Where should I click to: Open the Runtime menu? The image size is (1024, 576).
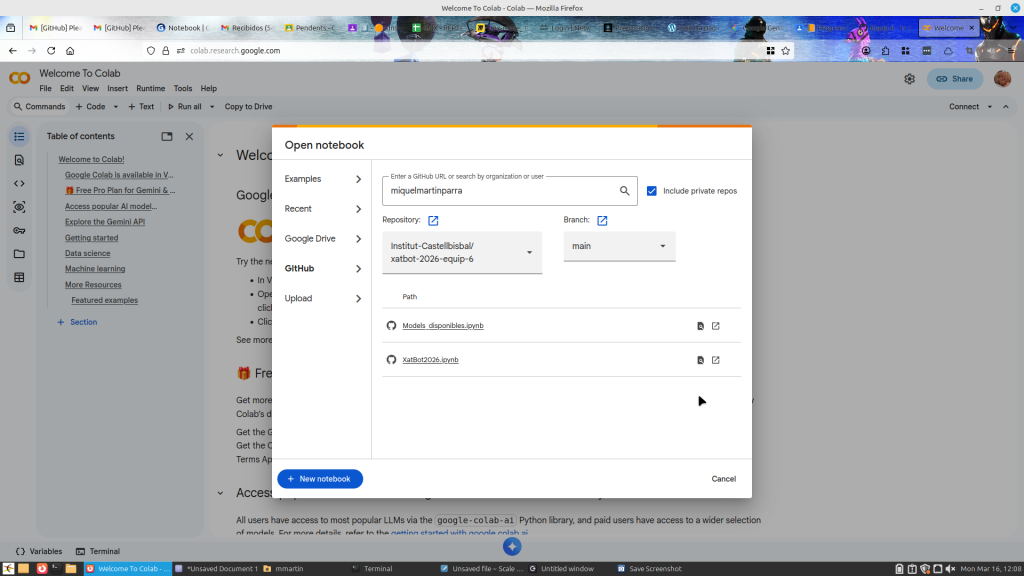pyautogui.click(x=150, y=89)
